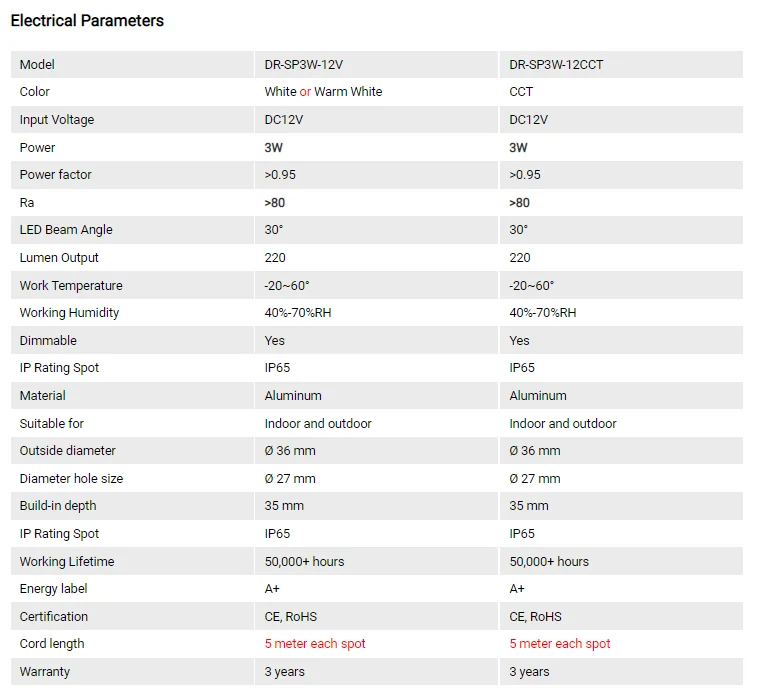Select the Dimmable row label
The image size is (767, 694).
coord(48,341)
